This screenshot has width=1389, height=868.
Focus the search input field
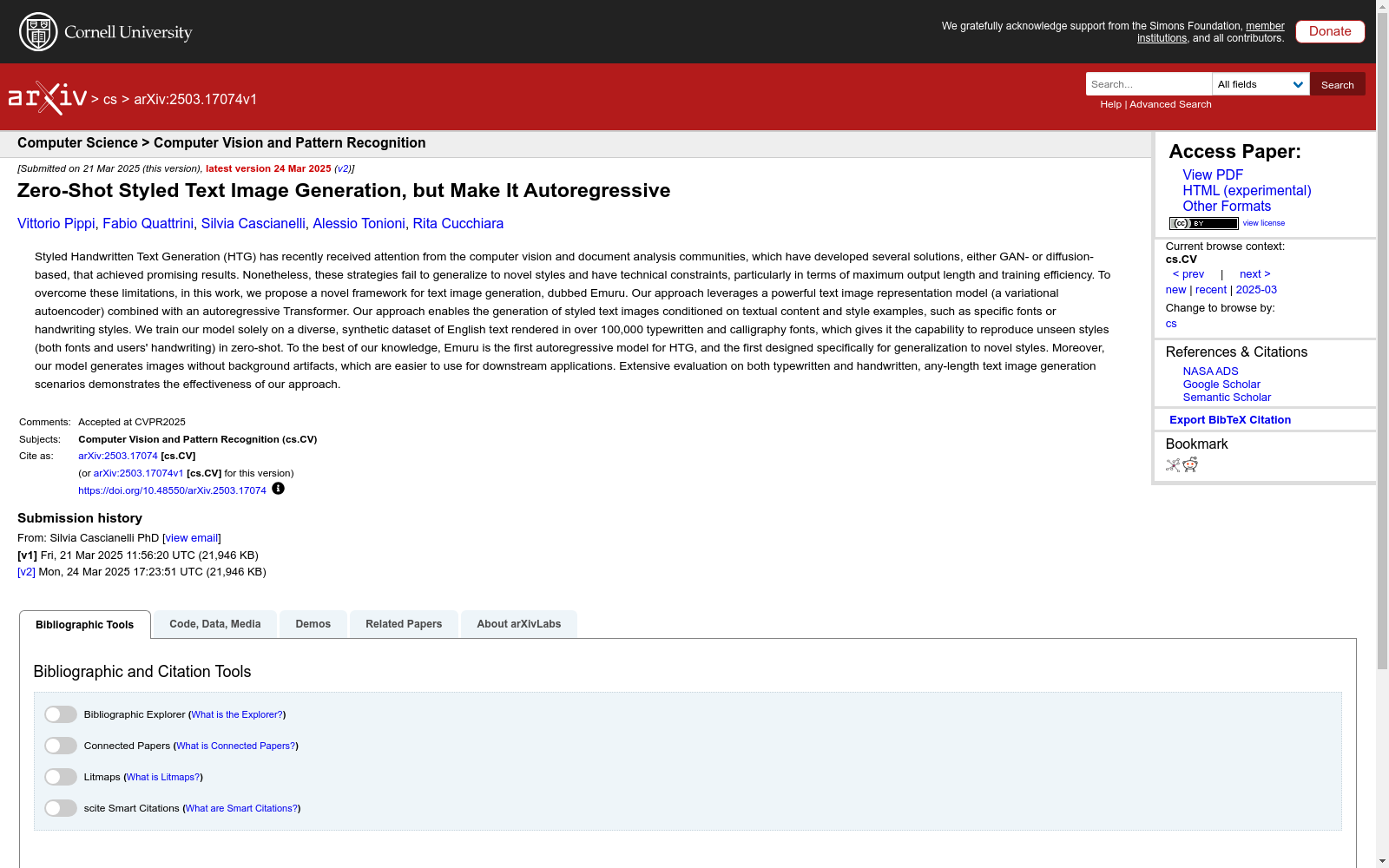1149,84
